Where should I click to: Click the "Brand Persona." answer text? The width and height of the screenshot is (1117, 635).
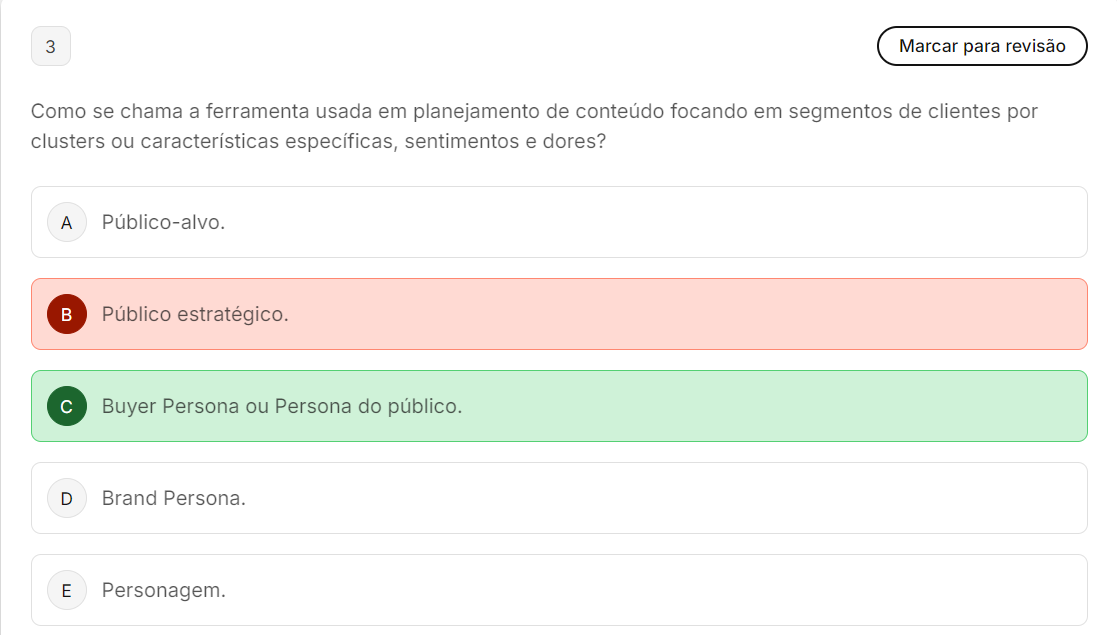(x=174, y=498)
